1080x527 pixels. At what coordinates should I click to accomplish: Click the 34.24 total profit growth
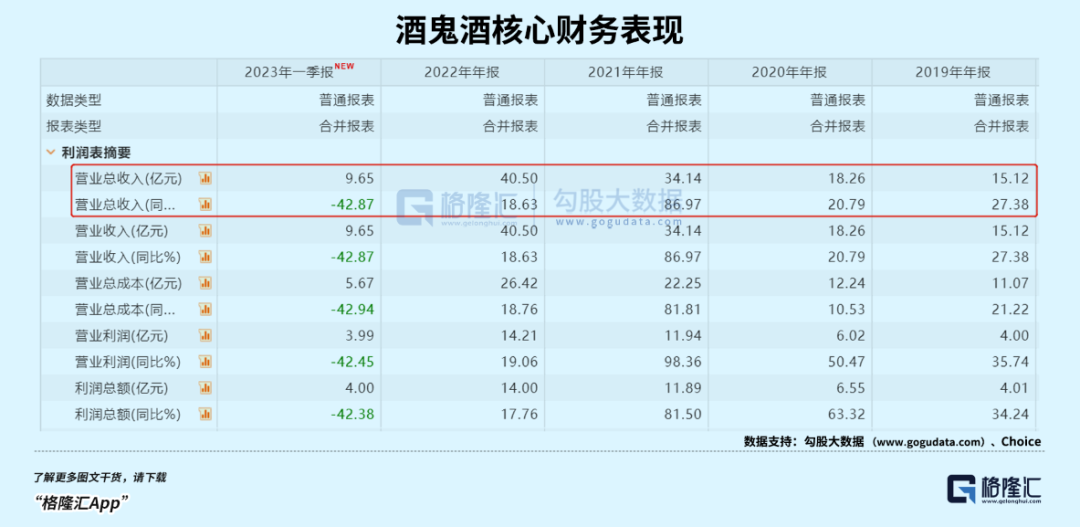coord(1012,414)
